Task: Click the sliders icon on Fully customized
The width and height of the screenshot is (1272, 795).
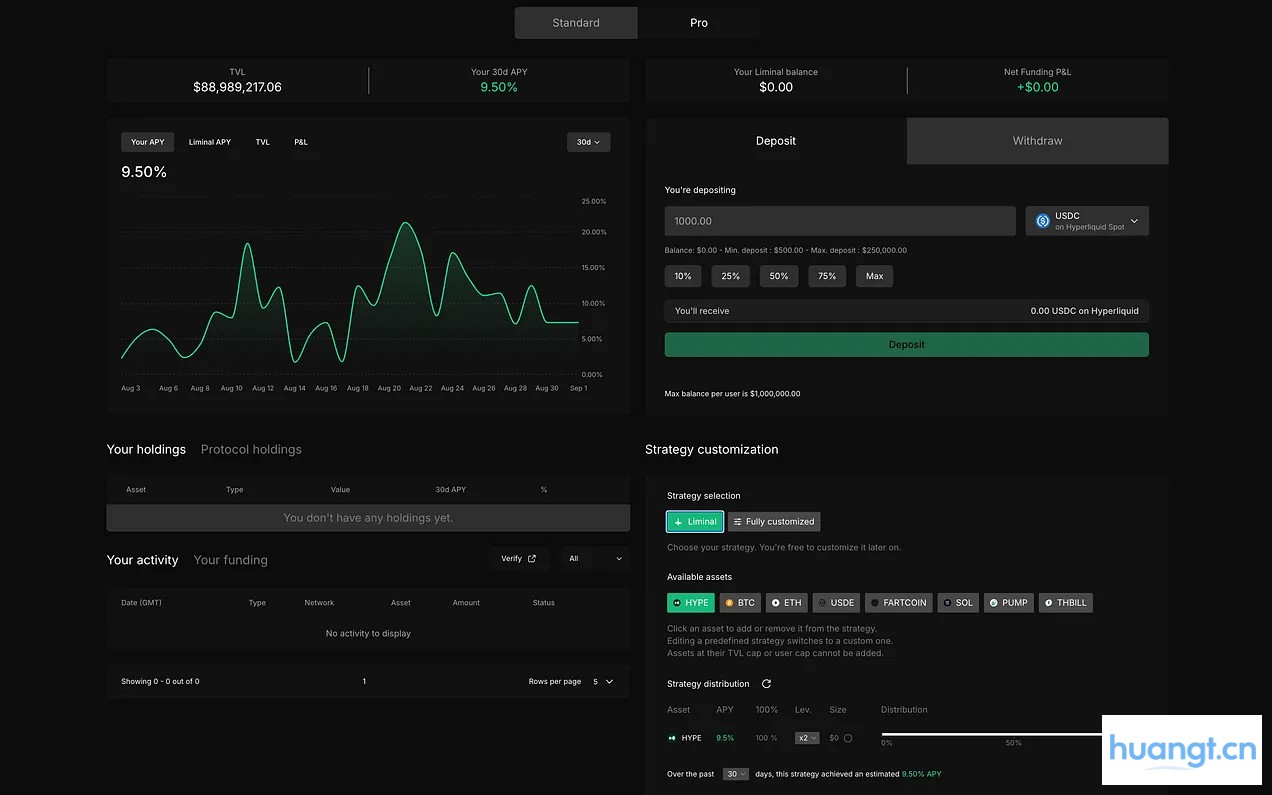Action: click(738, 522)
